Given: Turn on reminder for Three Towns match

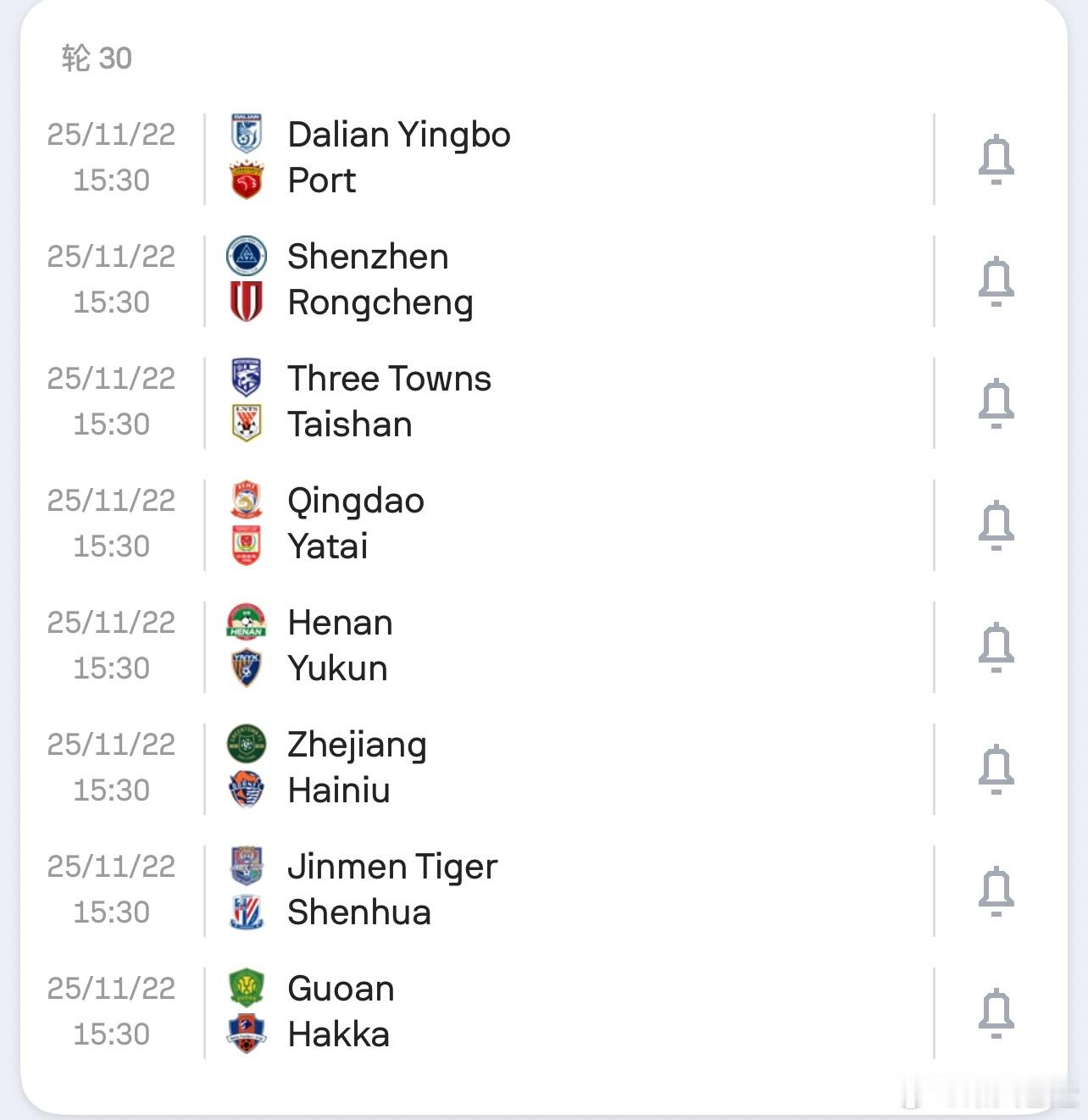Looking at the screenshot, I should pos(996,403).
